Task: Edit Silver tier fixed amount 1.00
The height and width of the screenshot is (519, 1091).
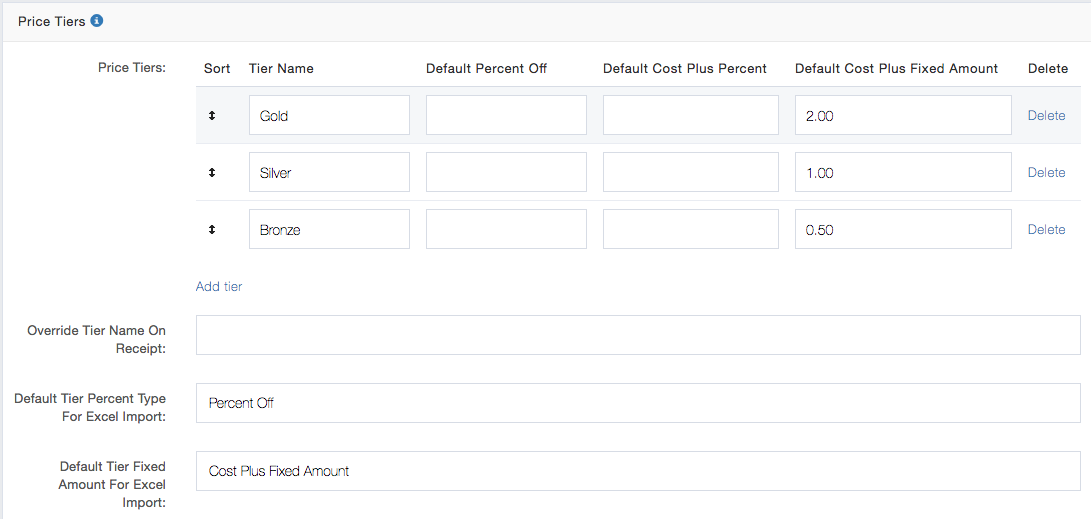Action: pyautogui.click(x=903, y=173)
